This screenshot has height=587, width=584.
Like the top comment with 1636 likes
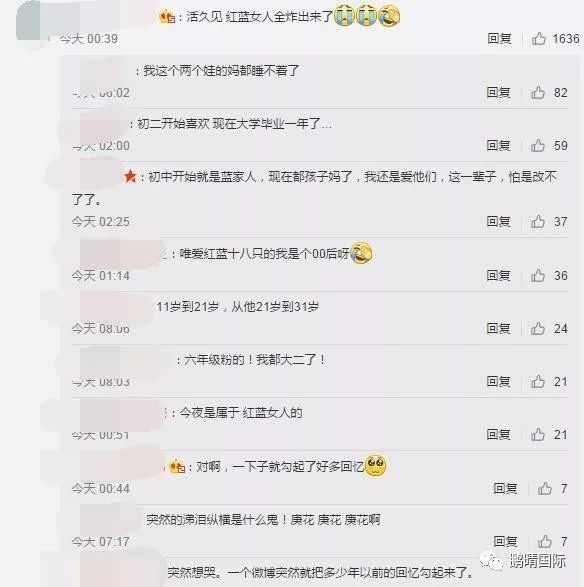click(539, 39)
